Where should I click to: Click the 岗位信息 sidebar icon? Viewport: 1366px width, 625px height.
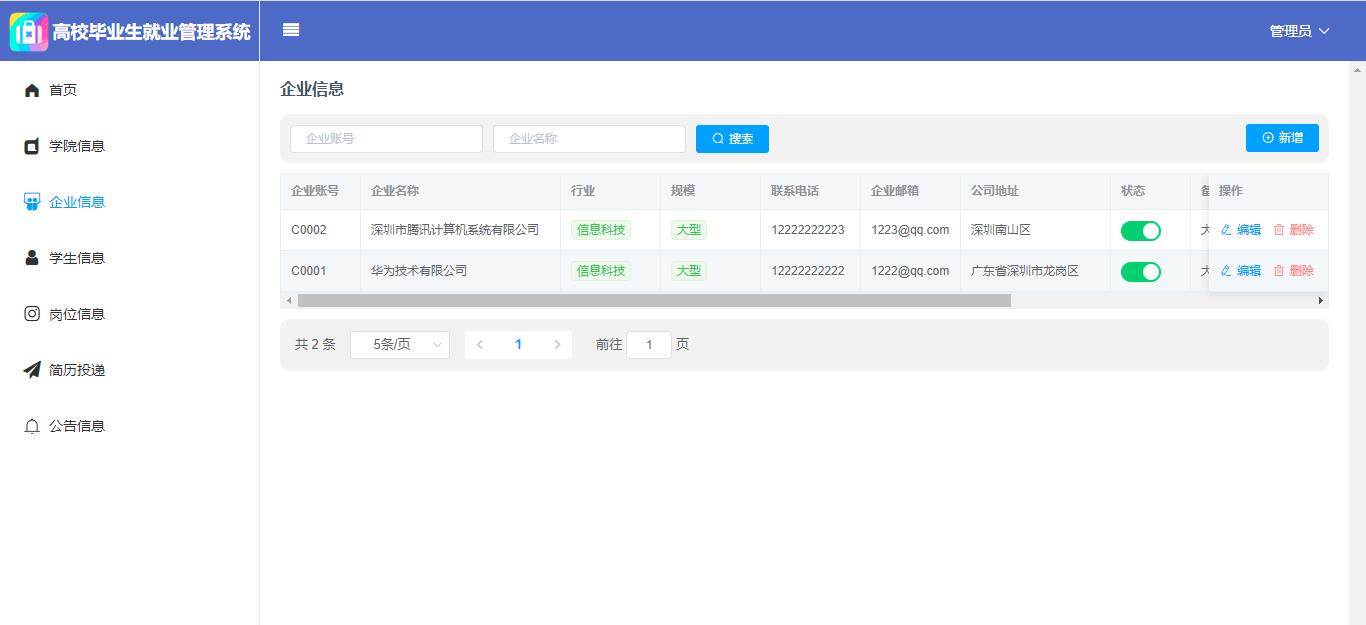32,314
